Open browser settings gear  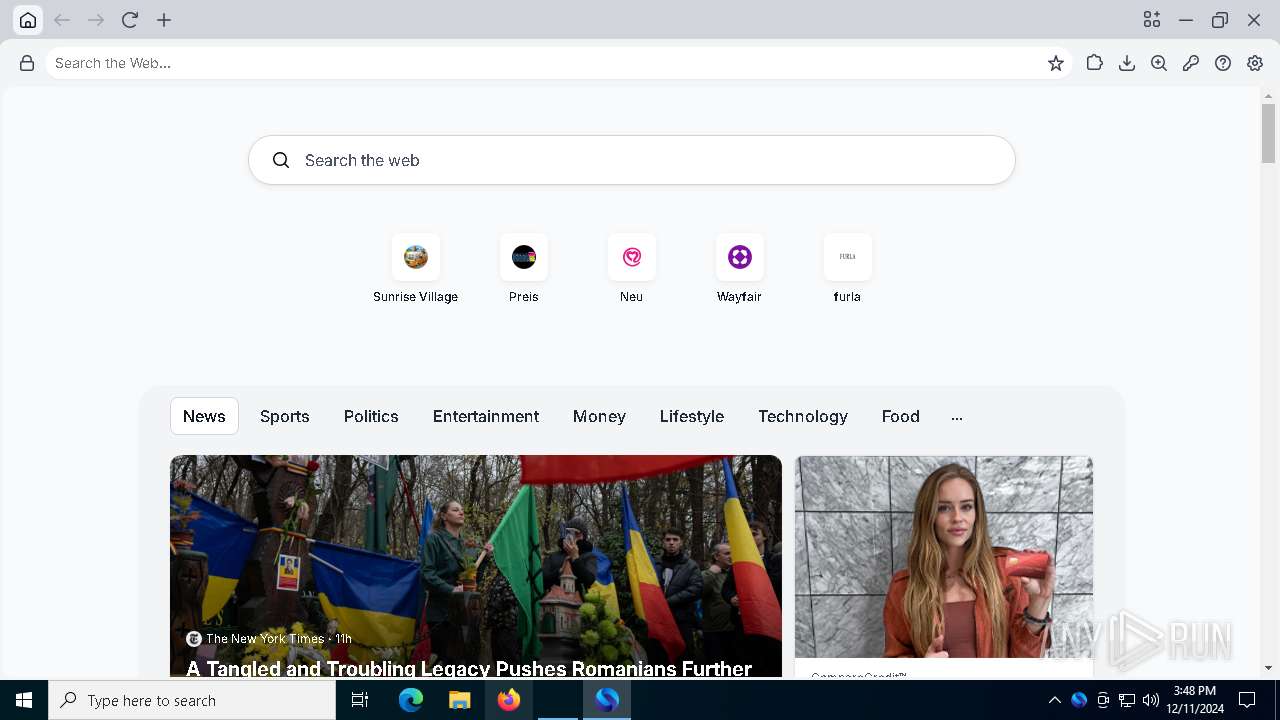coord(1255,63)
